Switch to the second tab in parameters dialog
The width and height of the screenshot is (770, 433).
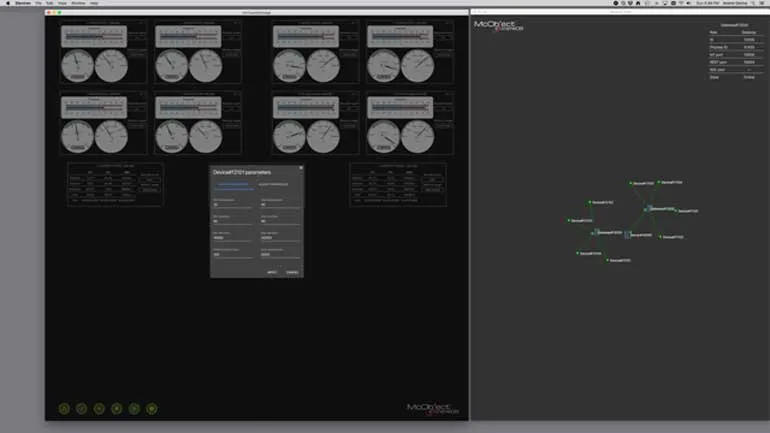tap(273, 185)
